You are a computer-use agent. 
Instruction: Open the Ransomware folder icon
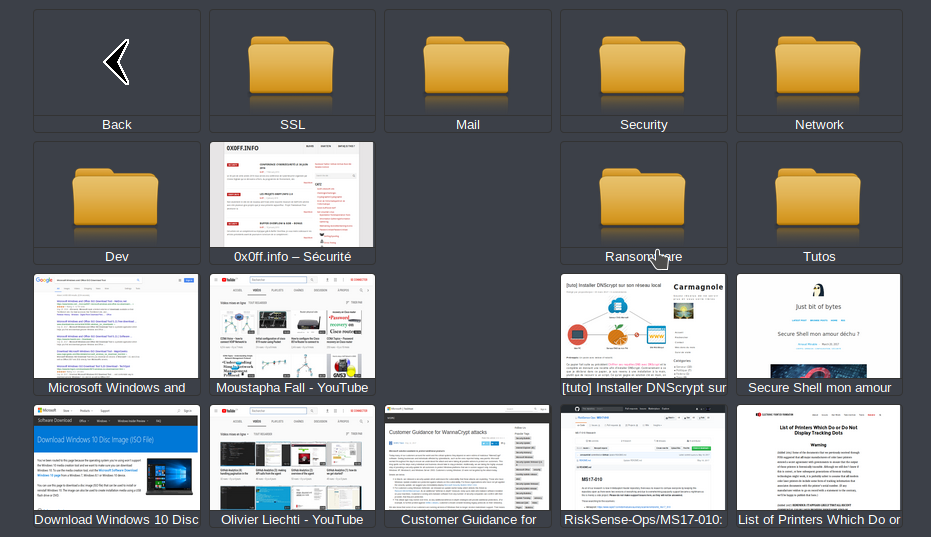[x=642, y=197]
